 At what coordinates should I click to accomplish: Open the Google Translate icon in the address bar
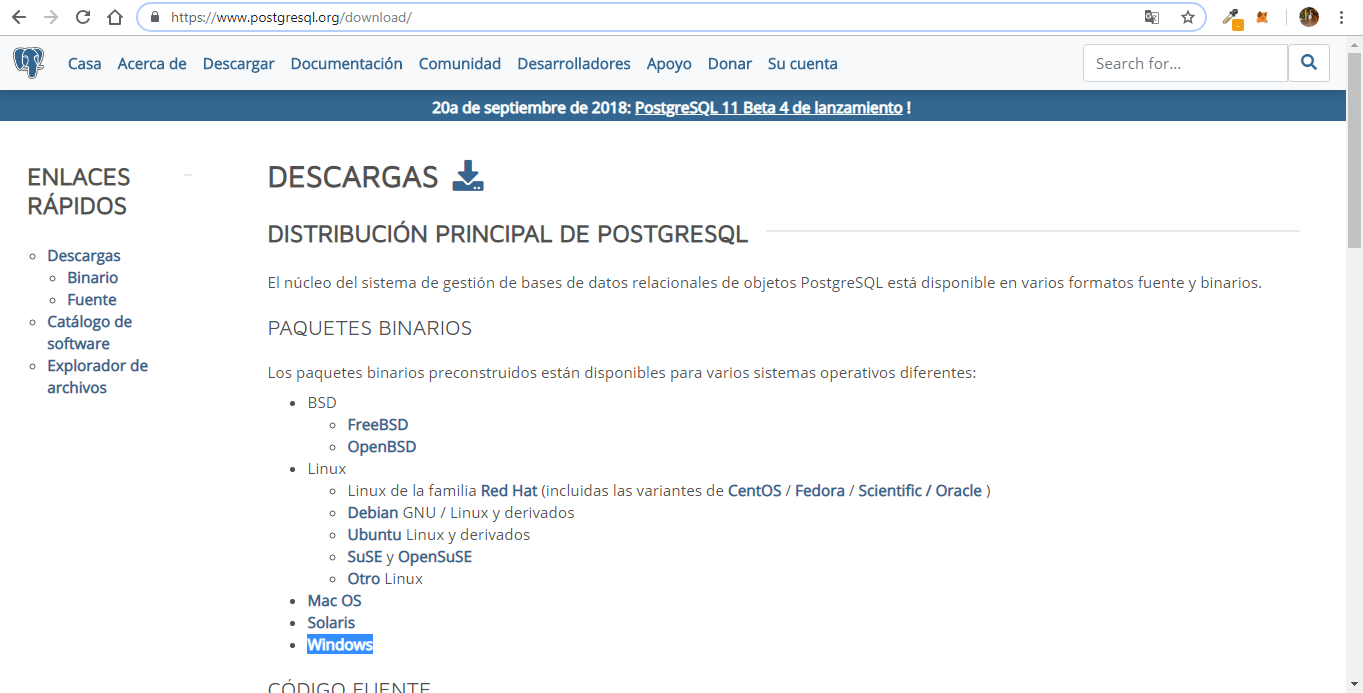tap(1153, 17)
